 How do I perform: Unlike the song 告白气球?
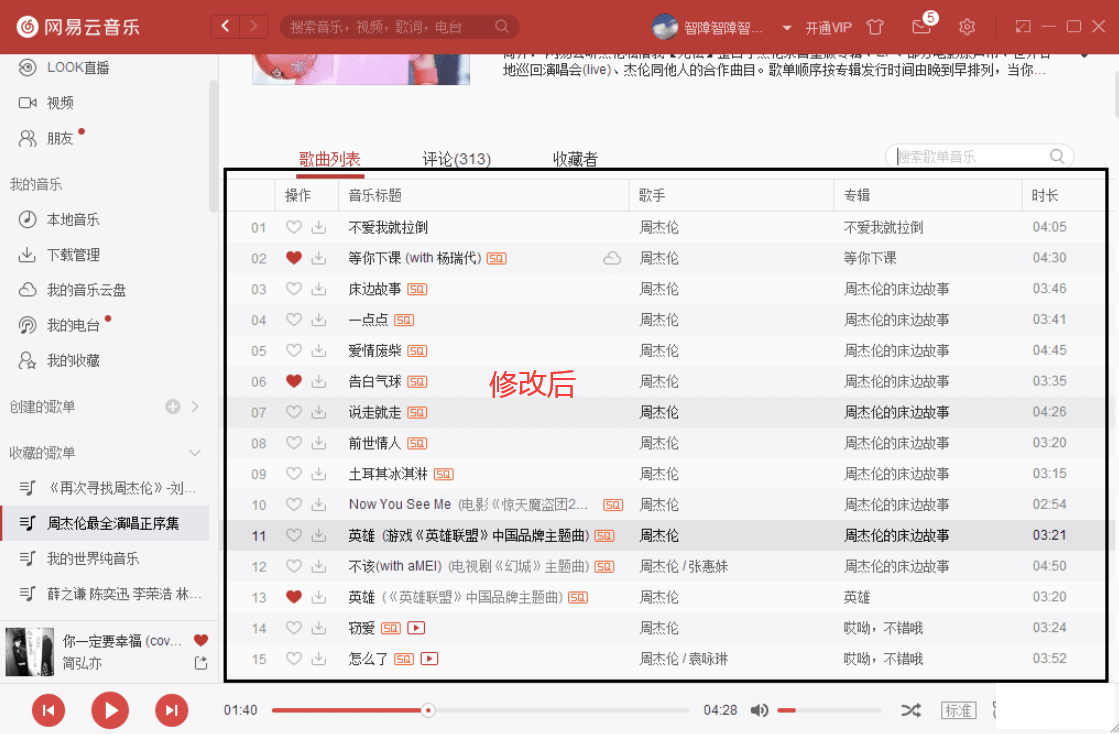tap(293, 382)
